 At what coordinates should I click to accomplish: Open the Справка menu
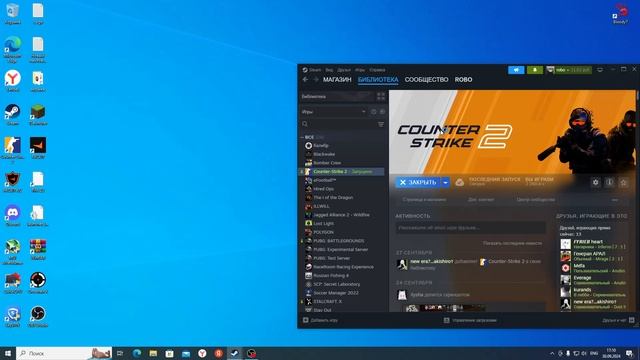377,70
